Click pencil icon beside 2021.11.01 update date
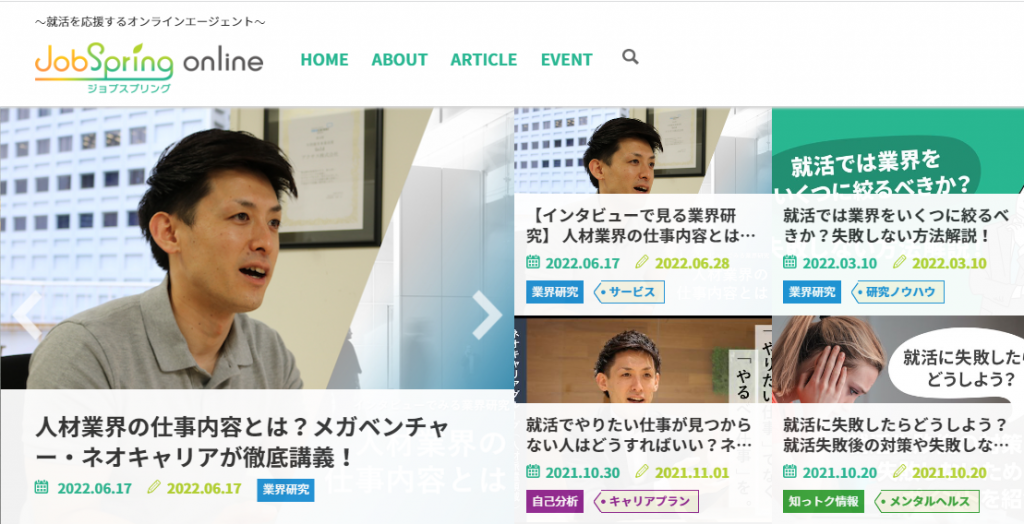This screenshot has height=524, width=1024. pyautogui.click(x=642, y=471)
